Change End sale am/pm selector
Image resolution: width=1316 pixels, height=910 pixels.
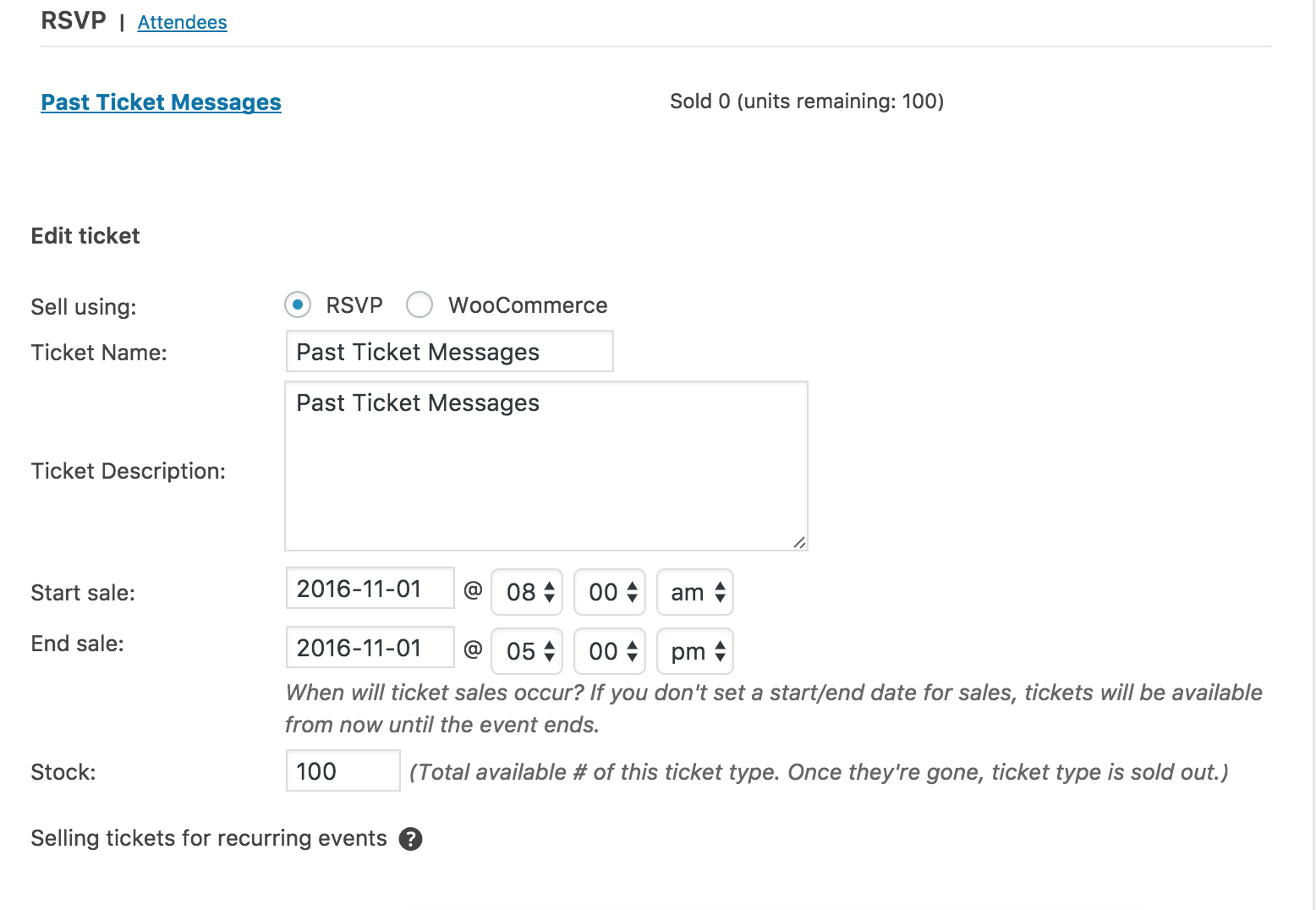pos(695,651)
